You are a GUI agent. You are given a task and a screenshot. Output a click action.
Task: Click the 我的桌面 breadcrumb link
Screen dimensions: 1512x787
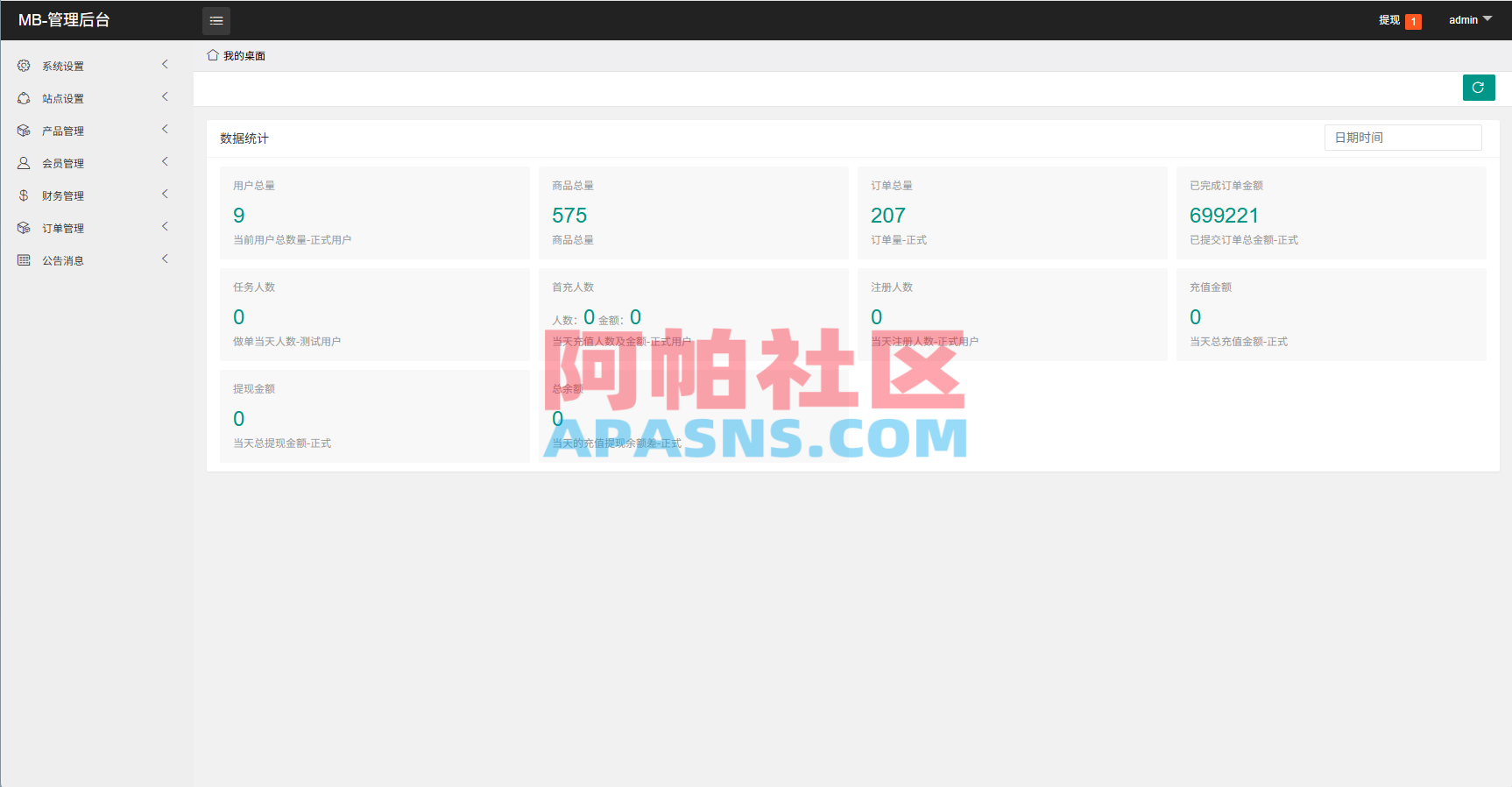[244, 56]
